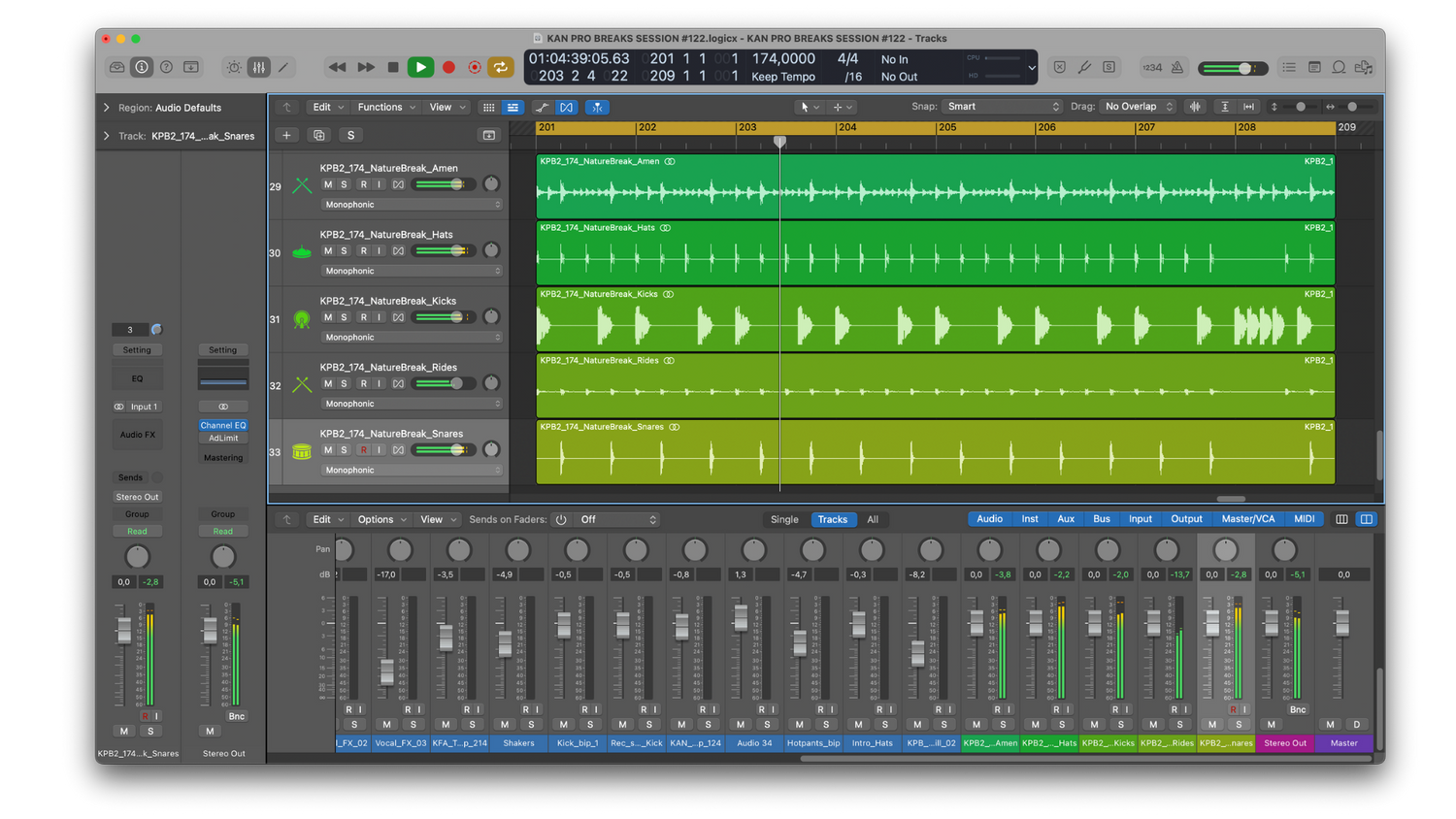The height and width of the screenshot is (819, 1456).
Task: Mute the KPB2_174_NatureBreak_Amen track
Action: pyautogui.click(x=328, y=183)
